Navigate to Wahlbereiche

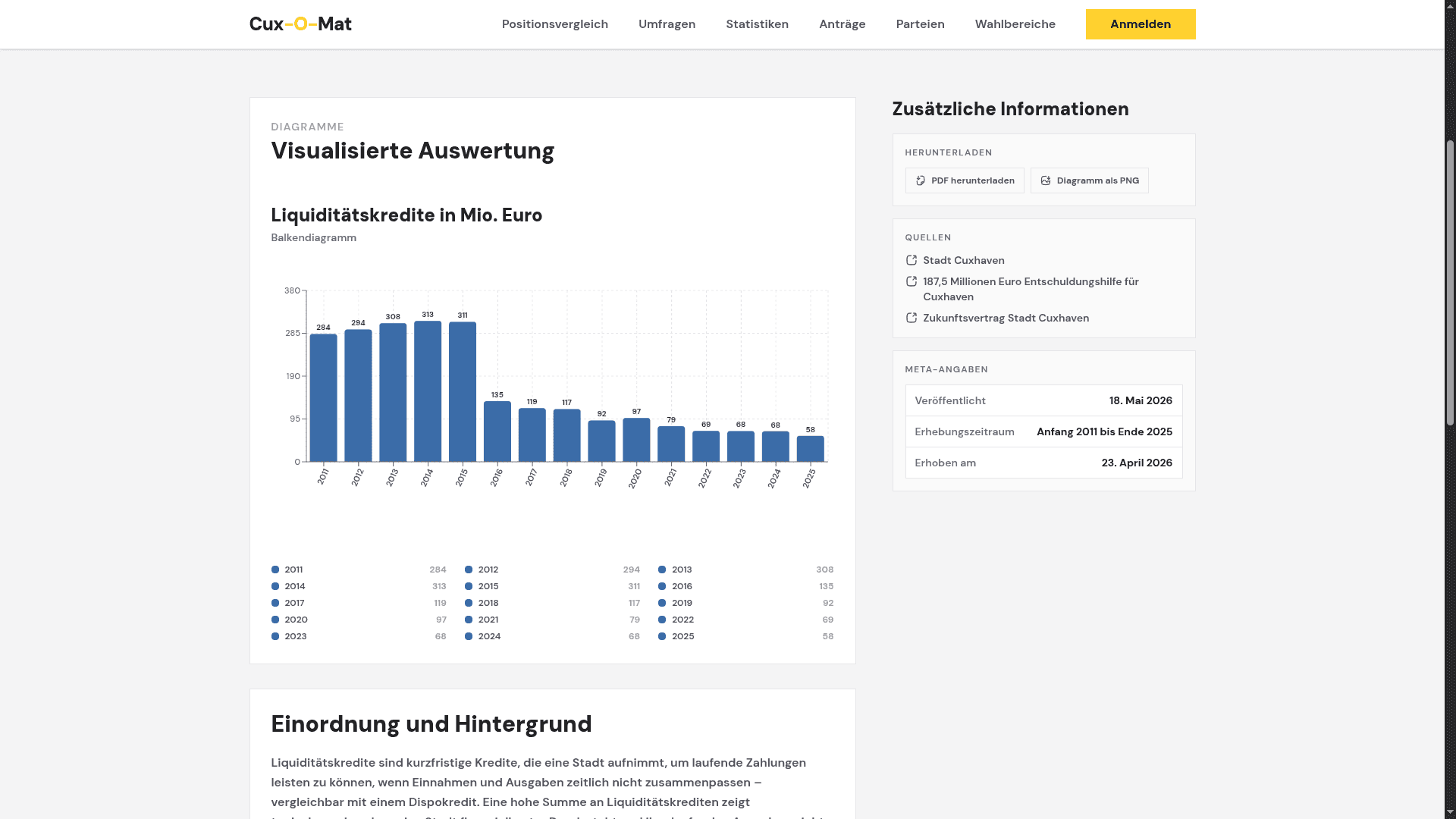pyautogui.click(x=1015, y=24)
